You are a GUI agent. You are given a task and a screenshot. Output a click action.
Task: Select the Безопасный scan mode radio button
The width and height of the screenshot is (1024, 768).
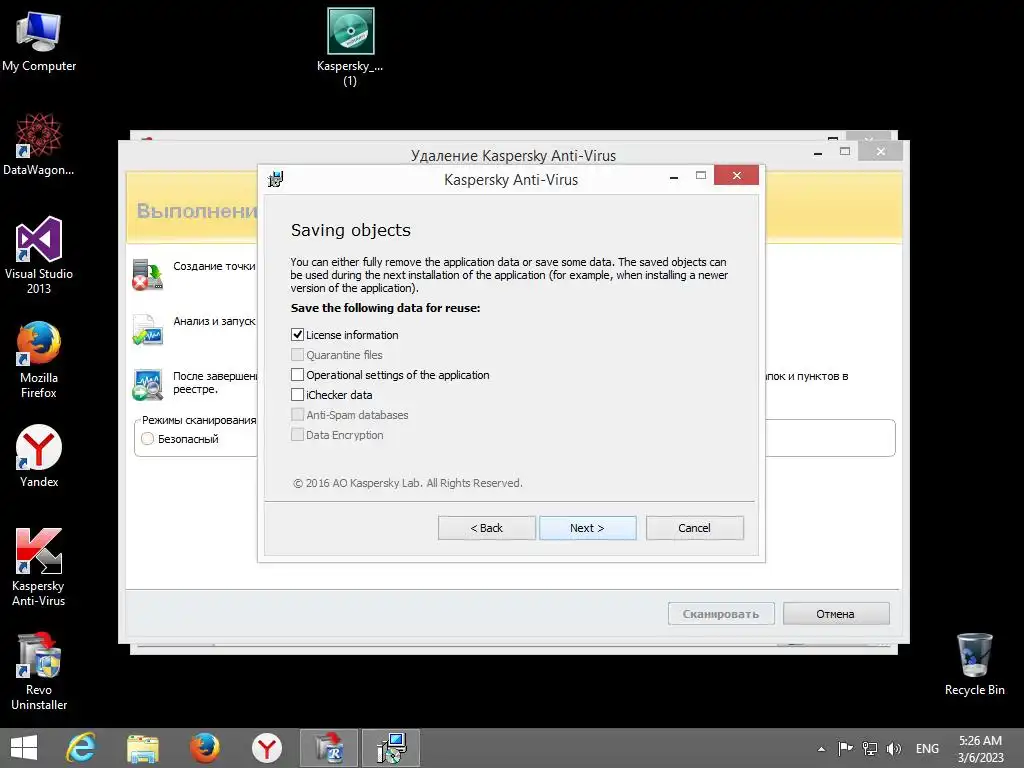click(x=148, y=439)
